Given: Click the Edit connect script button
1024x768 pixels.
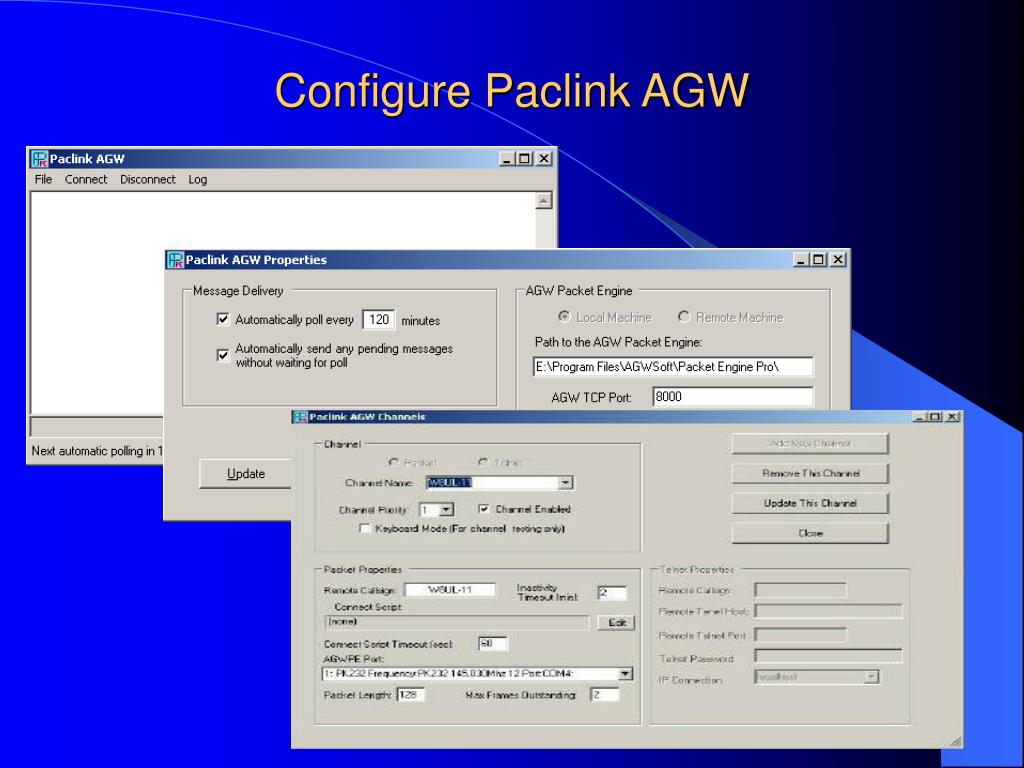Looking at the screenshot, I should click(616, 623).
